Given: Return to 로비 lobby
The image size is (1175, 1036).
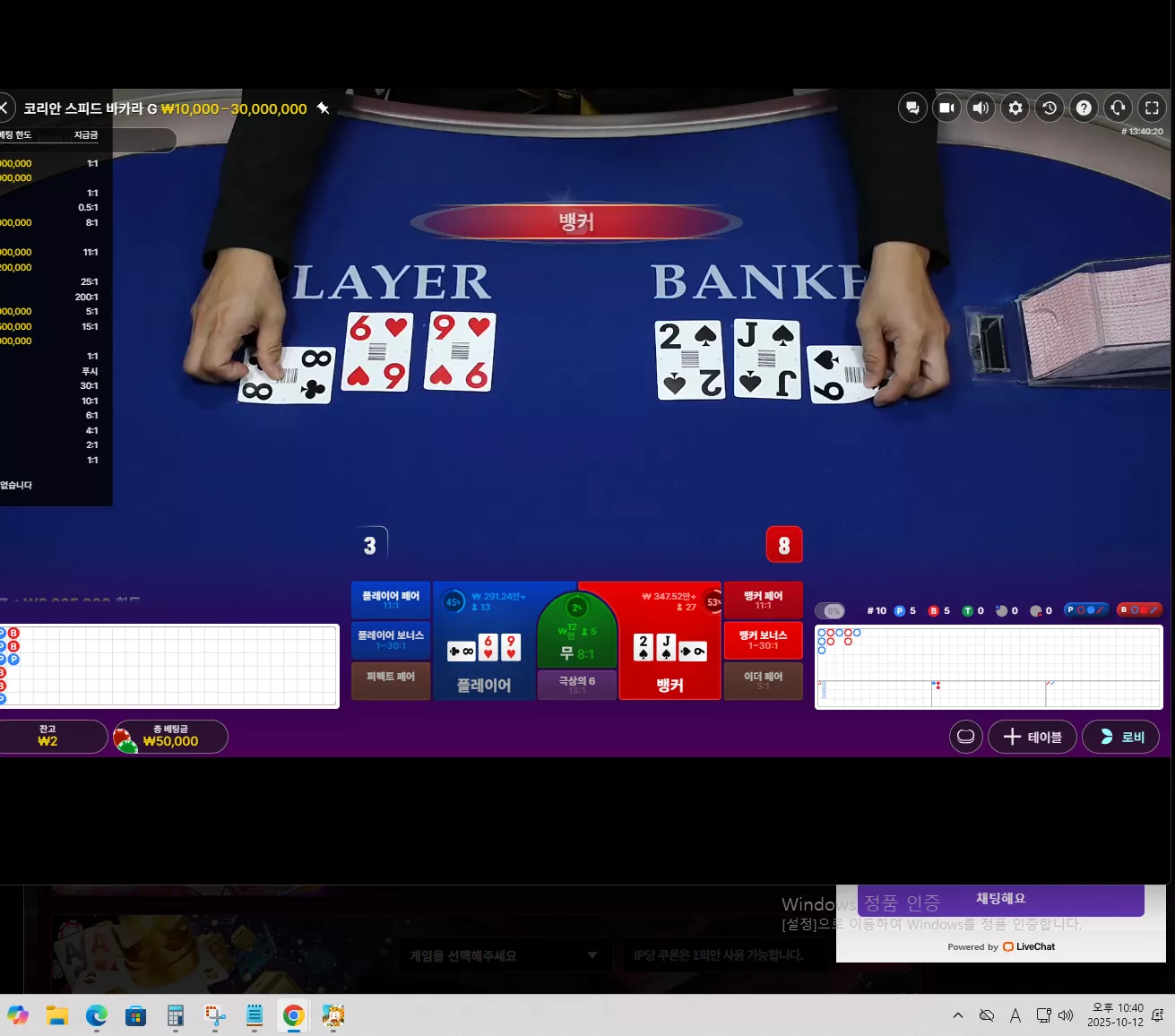Looking at the screenshot, I should click(x=1121, y=737).
